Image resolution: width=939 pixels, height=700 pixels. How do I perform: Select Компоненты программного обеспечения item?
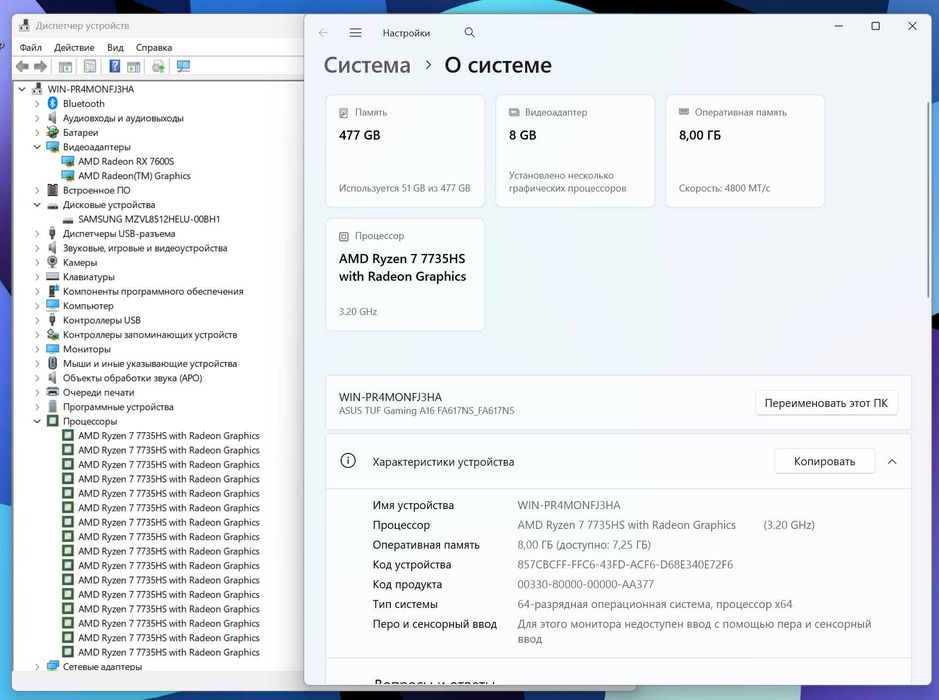point(153,291)
